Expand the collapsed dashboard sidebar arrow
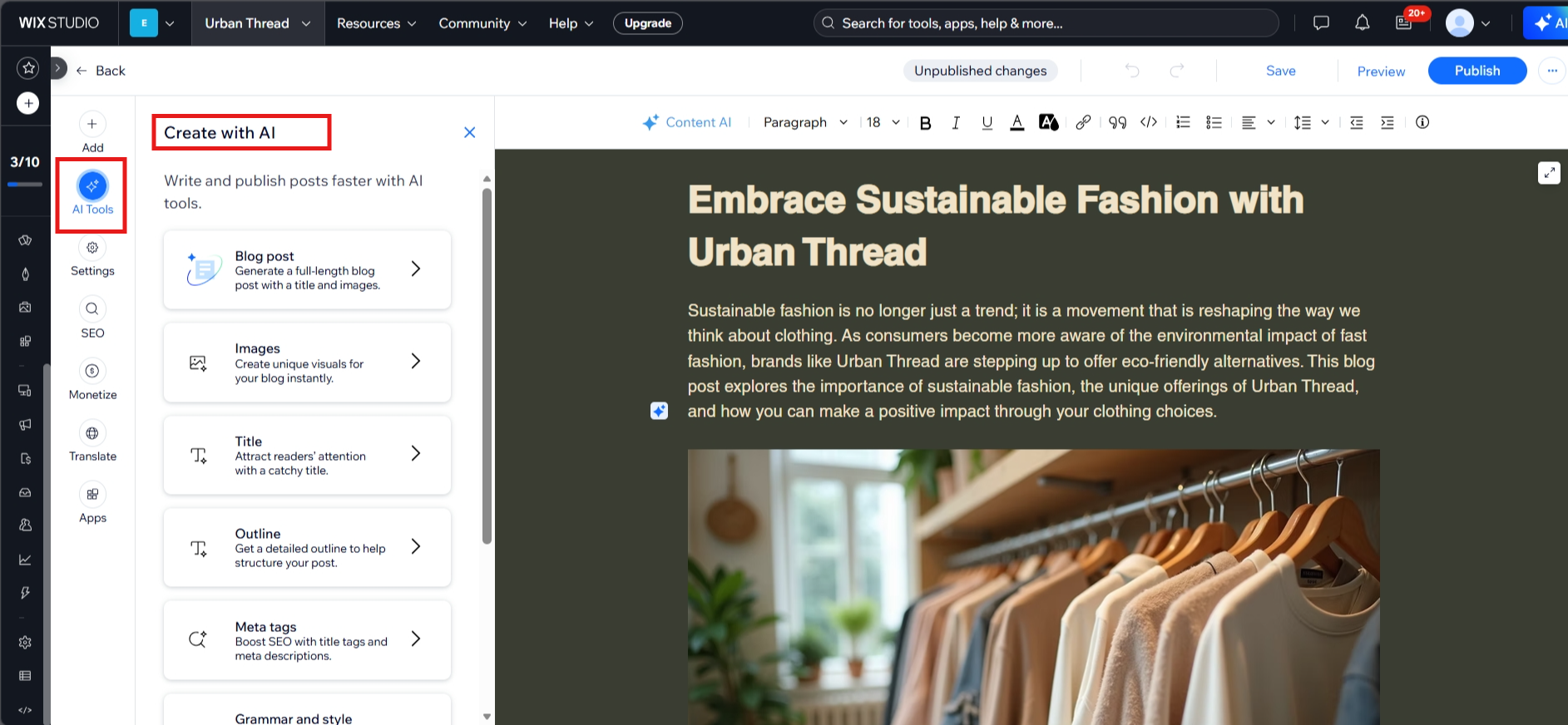The width and height of the screenshot is (1568, 725). pos(57,68)
